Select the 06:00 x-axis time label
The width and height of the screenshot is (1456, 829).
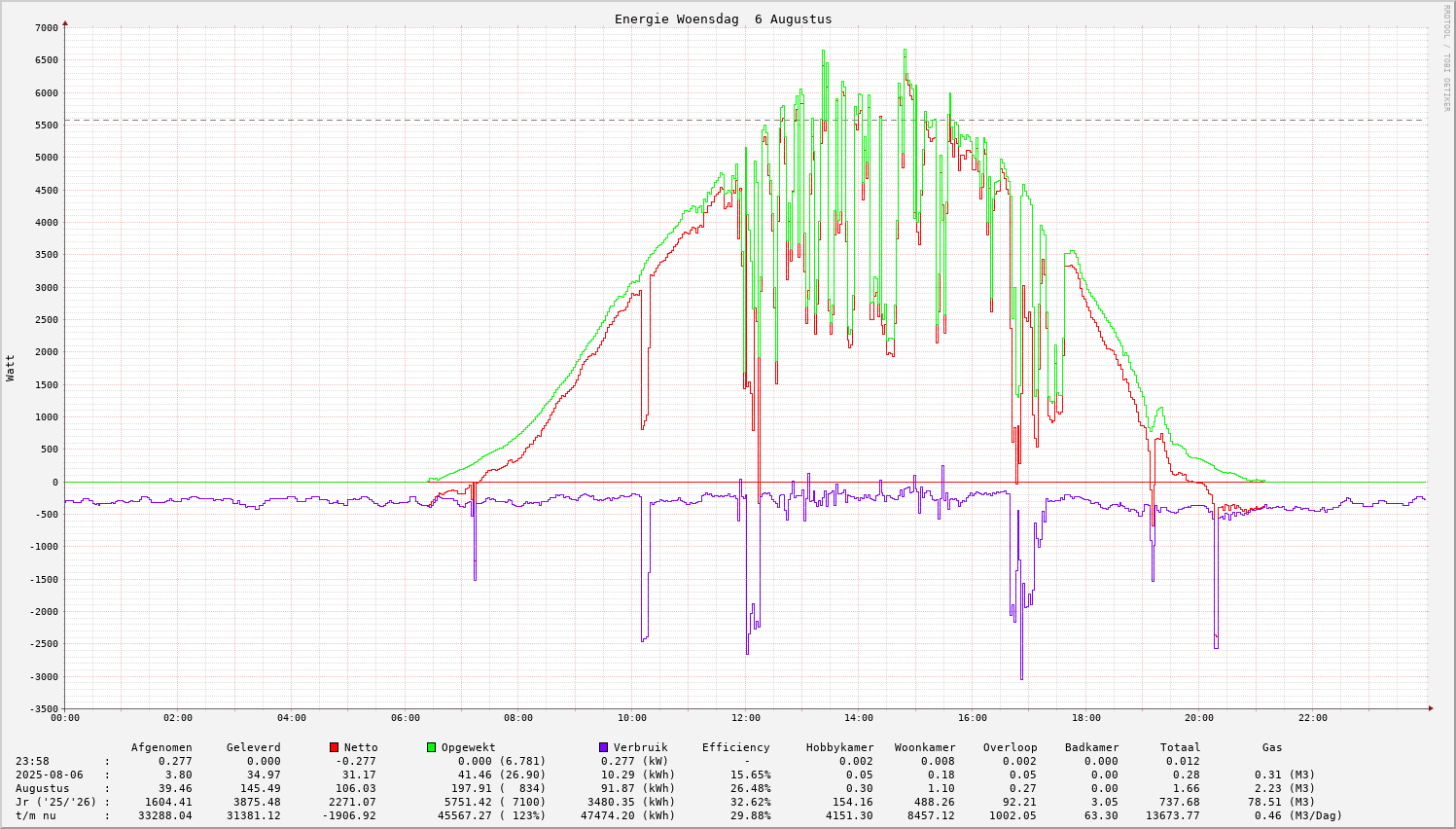click(405, 718)
